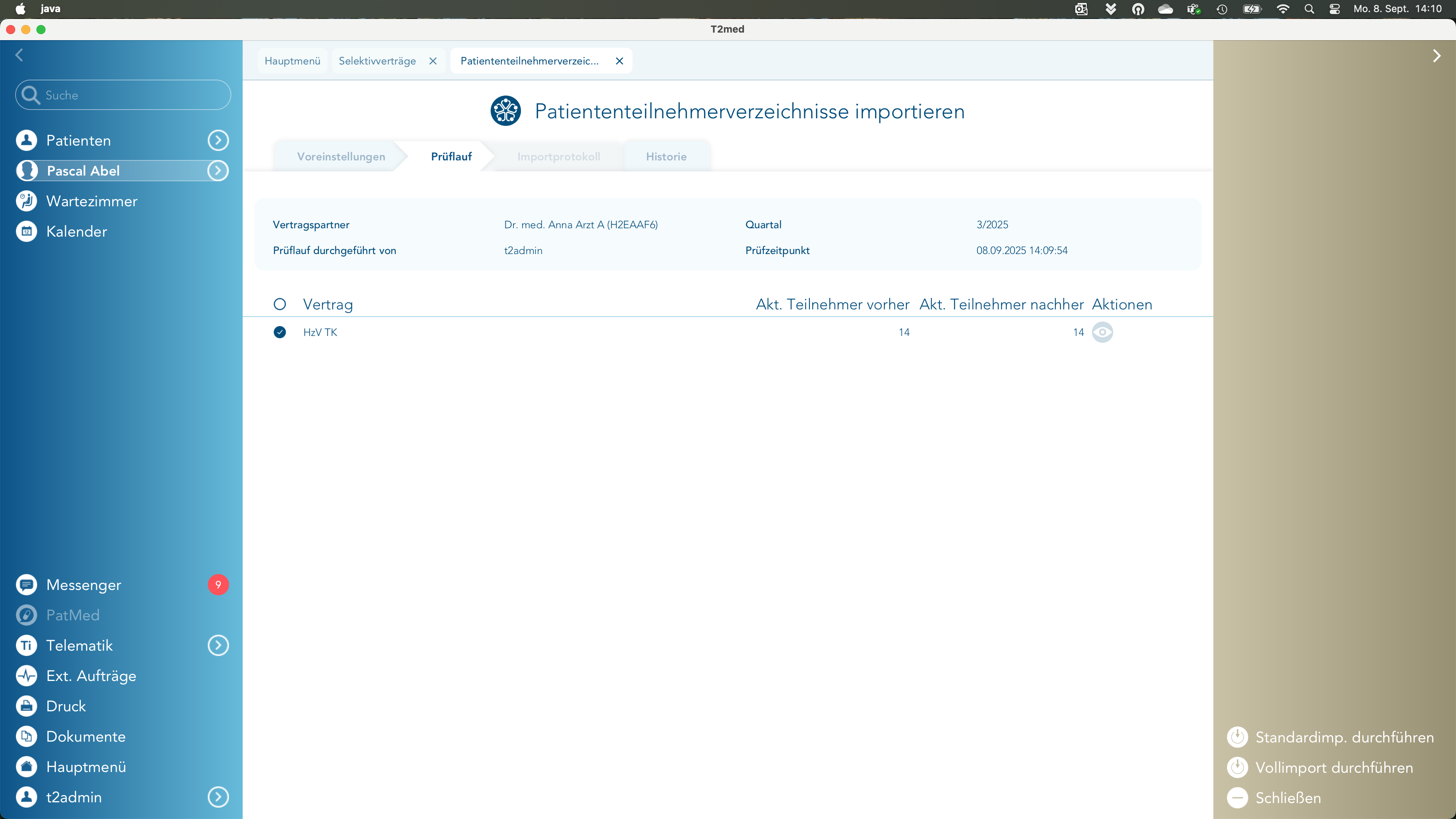Open Ext. Aufträge in sidebar

click(91, 676)
